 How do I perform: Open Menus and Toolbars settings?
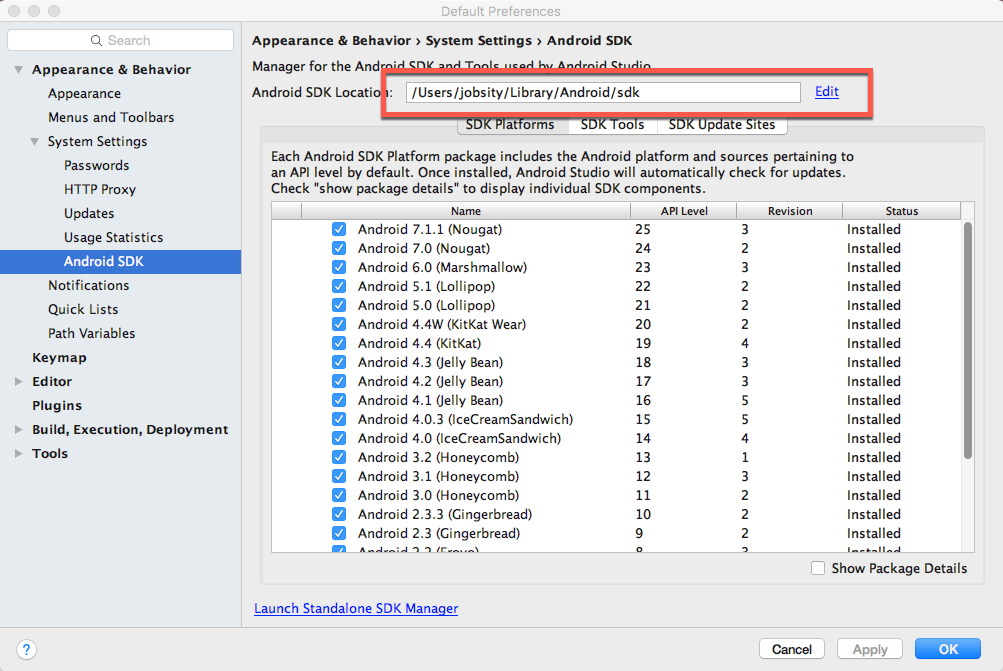click(x=111, y=117)
